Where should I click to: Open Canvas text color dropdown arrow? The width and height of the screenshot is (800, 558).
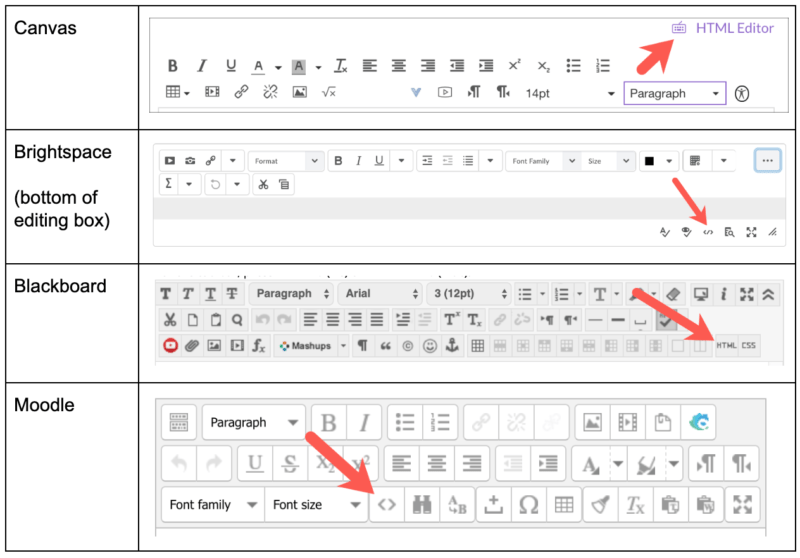click(278, 67)
